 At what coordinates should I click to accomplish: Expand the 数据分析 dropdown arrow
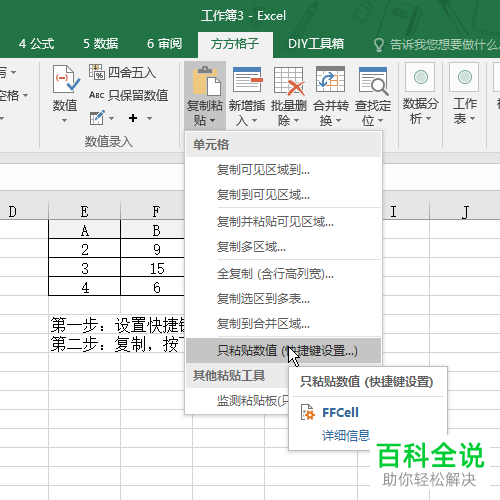coord(429,118)
